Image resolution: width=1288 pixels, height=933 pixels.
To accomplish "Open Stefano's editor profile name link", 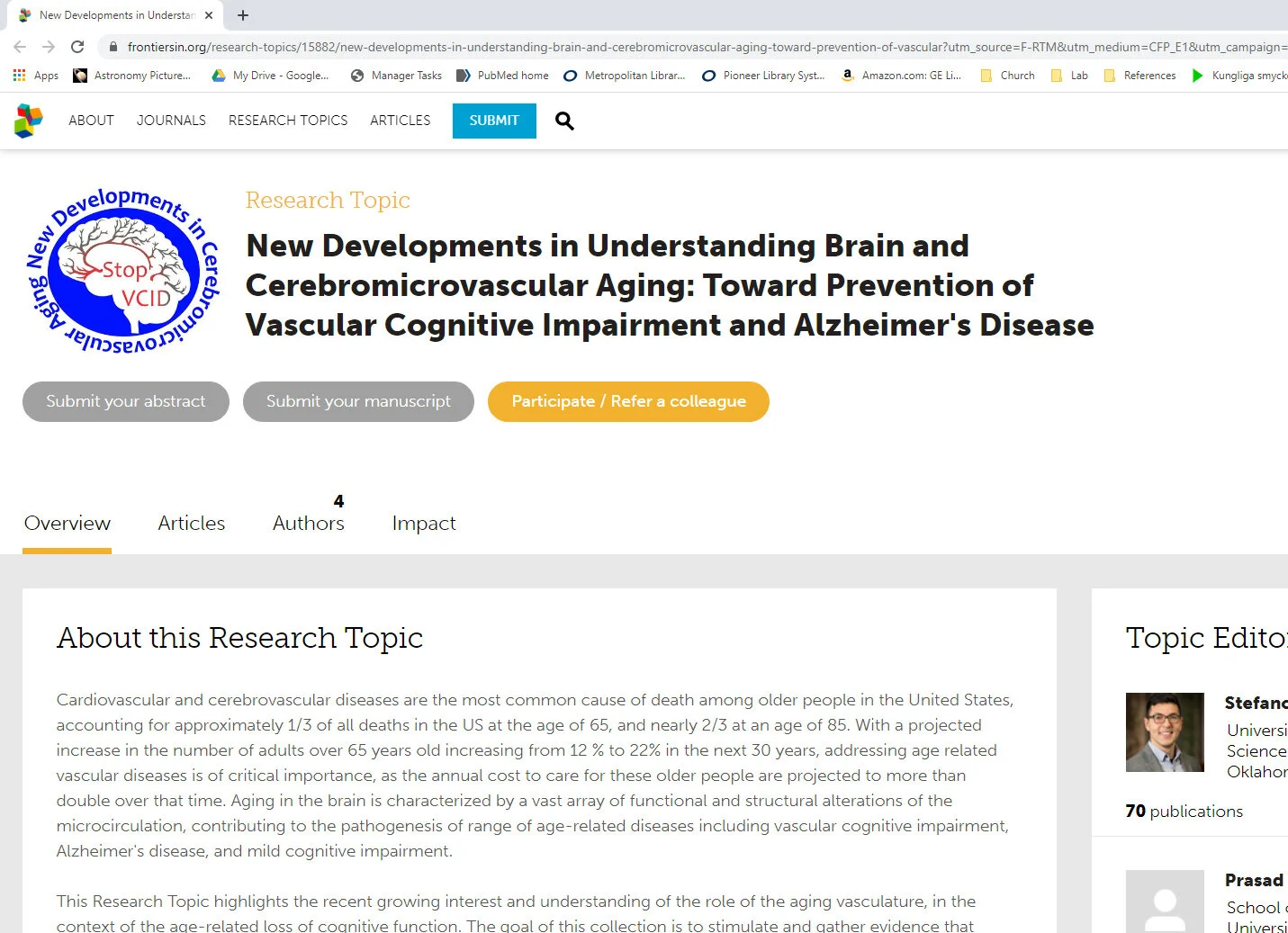I will pos(1256,703).
